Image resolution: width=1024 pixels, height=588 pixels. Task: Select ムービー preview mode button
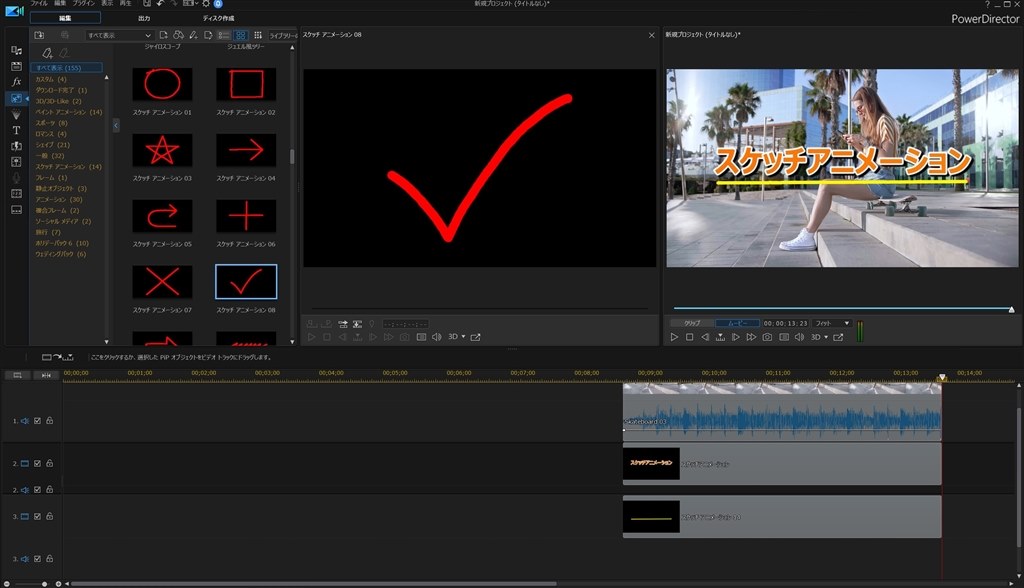click(737, 323)
